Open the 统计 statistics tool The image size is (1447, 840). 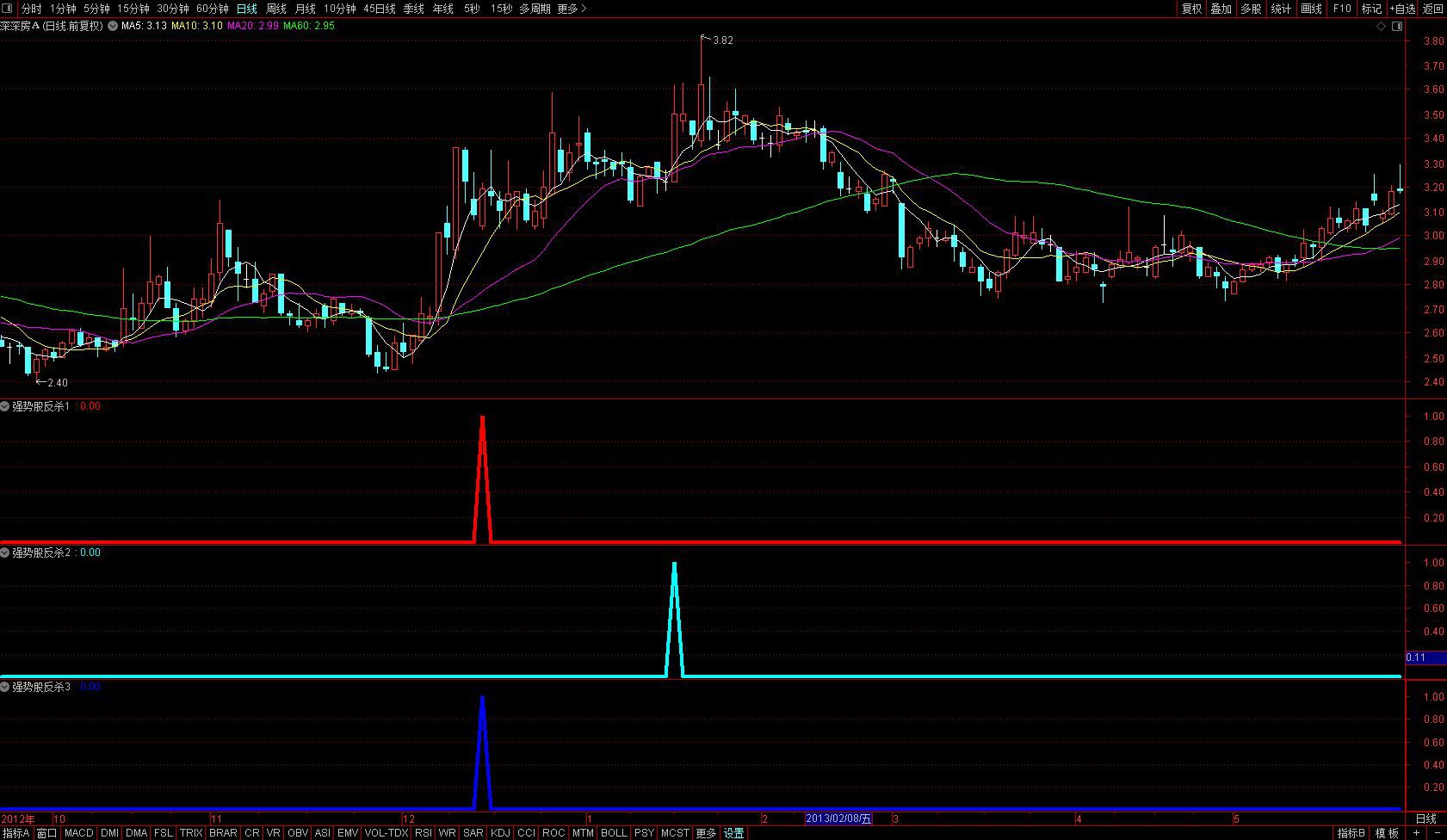(x=1281, y=9)
